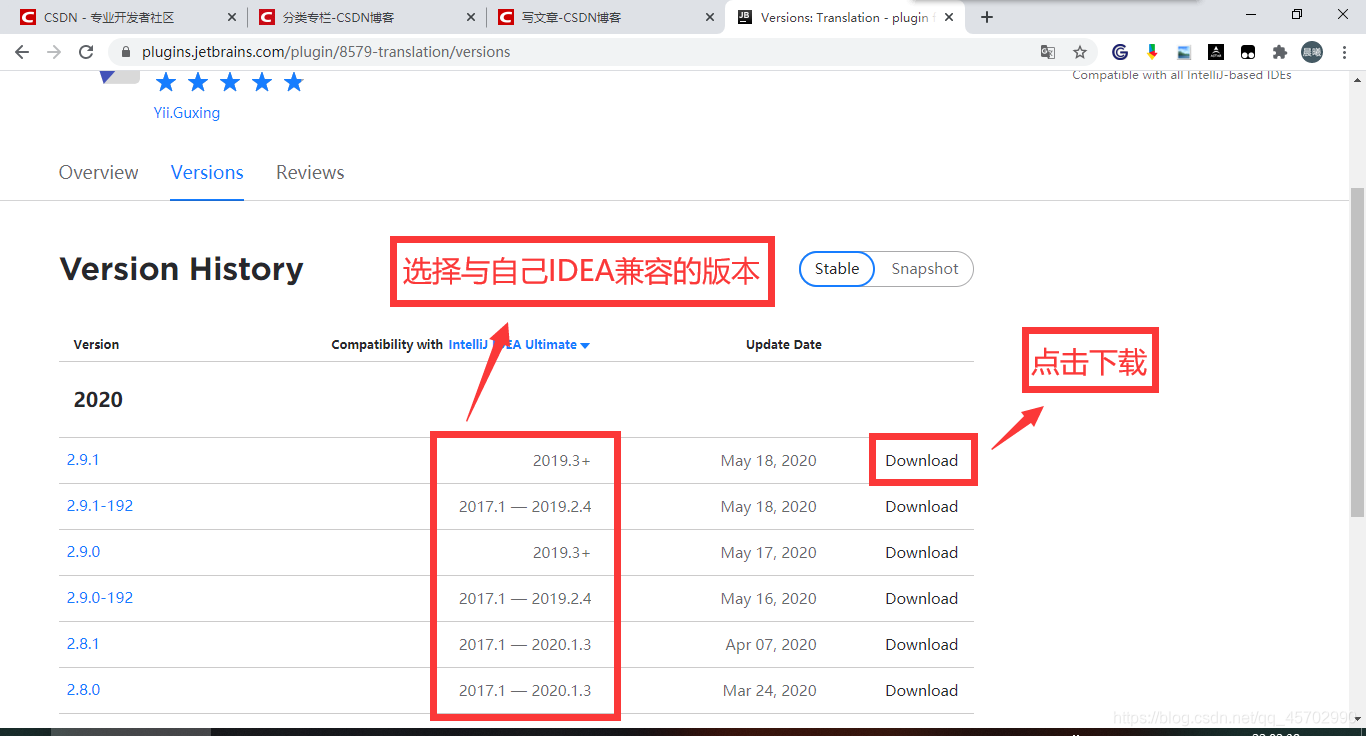Click the '2020' year group heading
Screen dimensions: 1366x736
pos(98,400)
